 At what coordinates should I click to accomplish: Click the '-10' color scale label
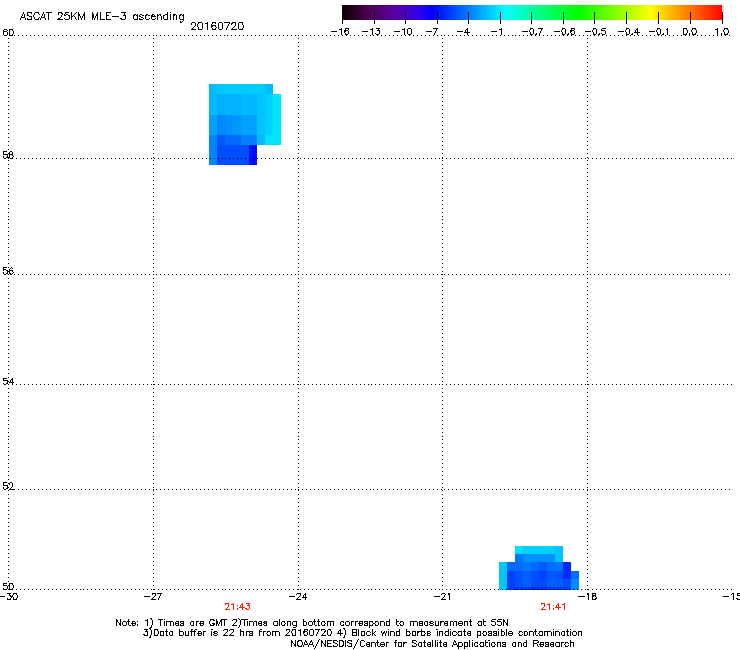(x=403, y=32)
